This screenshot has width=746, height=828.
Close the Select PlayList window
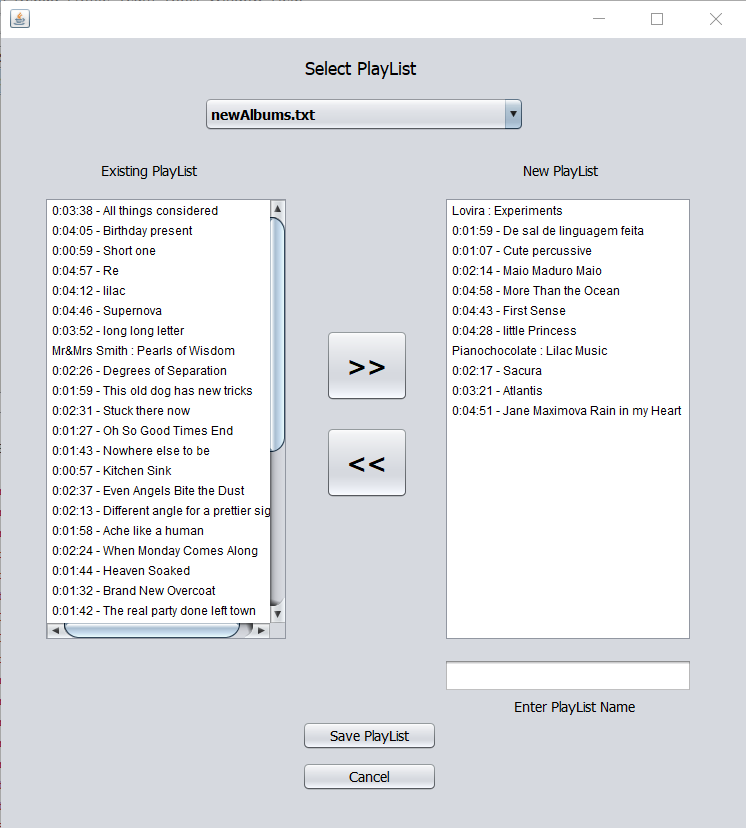click(x=716, y=19)
